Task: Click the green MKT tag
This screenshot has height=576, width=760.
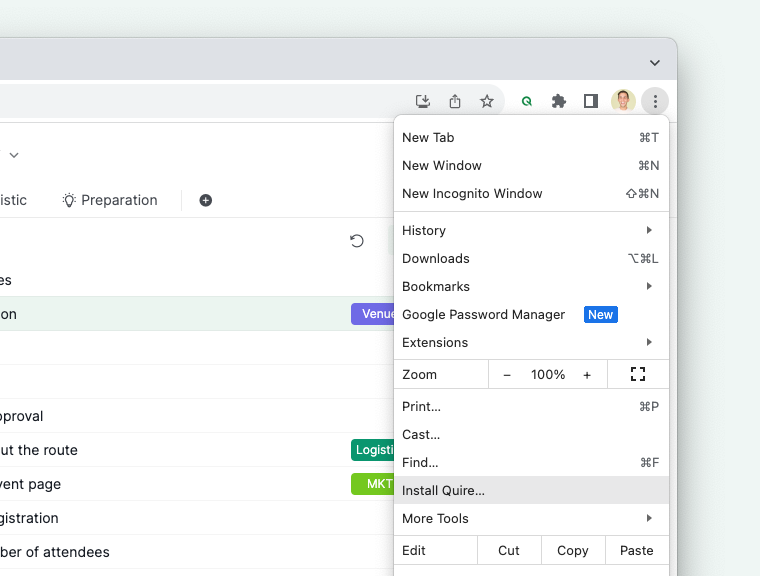Action: pos(373,483)
